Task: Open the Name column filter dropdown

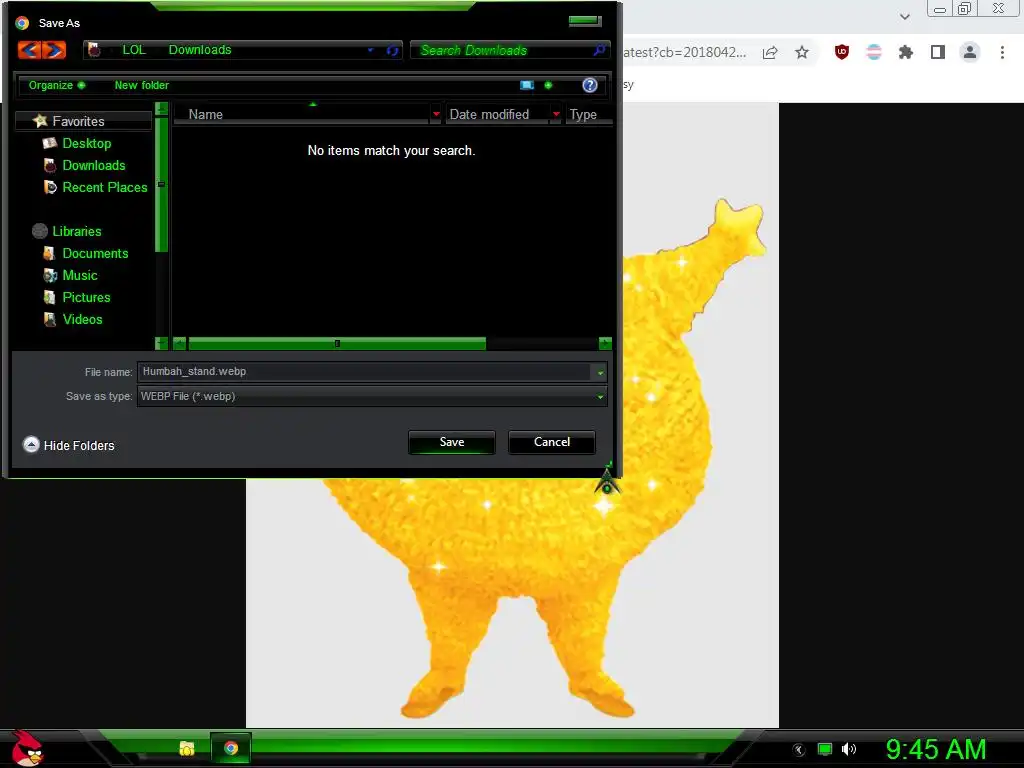Action: click(436, 114)
